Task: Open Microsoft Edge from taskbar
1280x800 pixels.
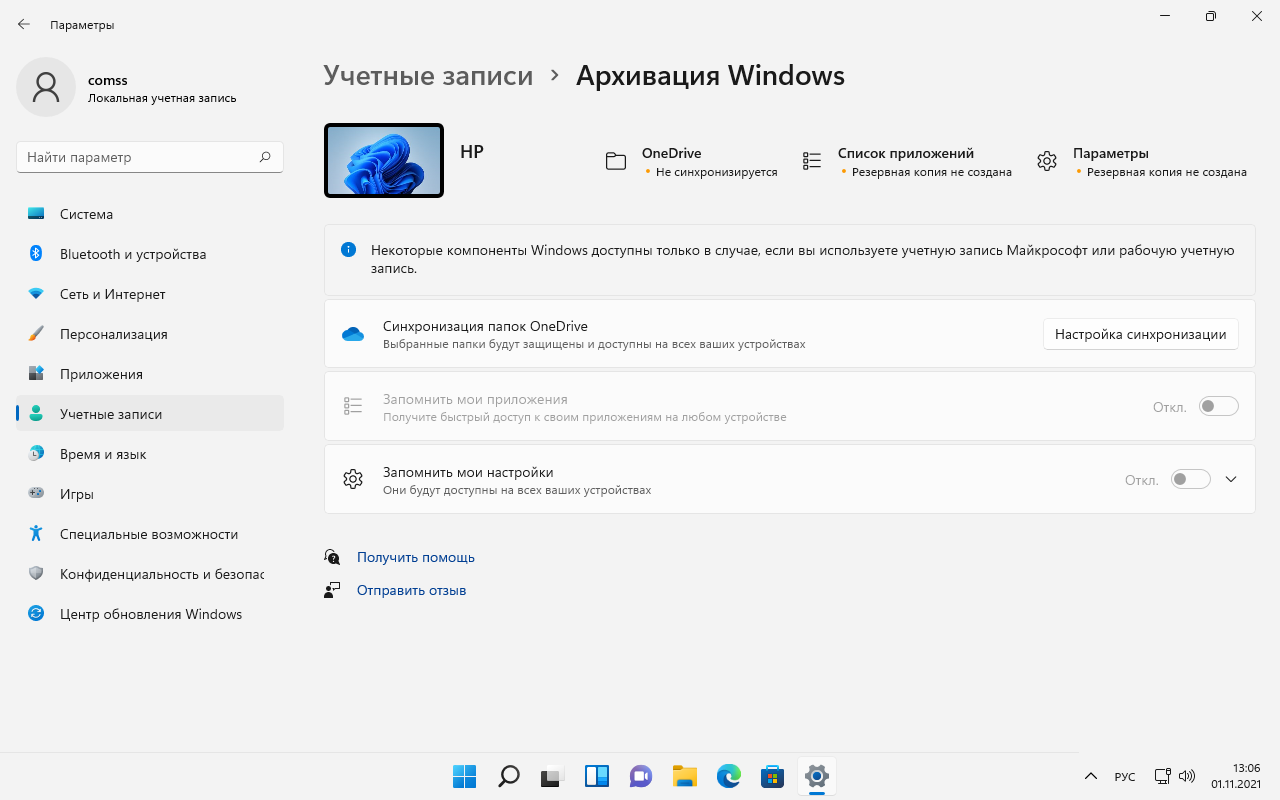Action: coord(728,776)
